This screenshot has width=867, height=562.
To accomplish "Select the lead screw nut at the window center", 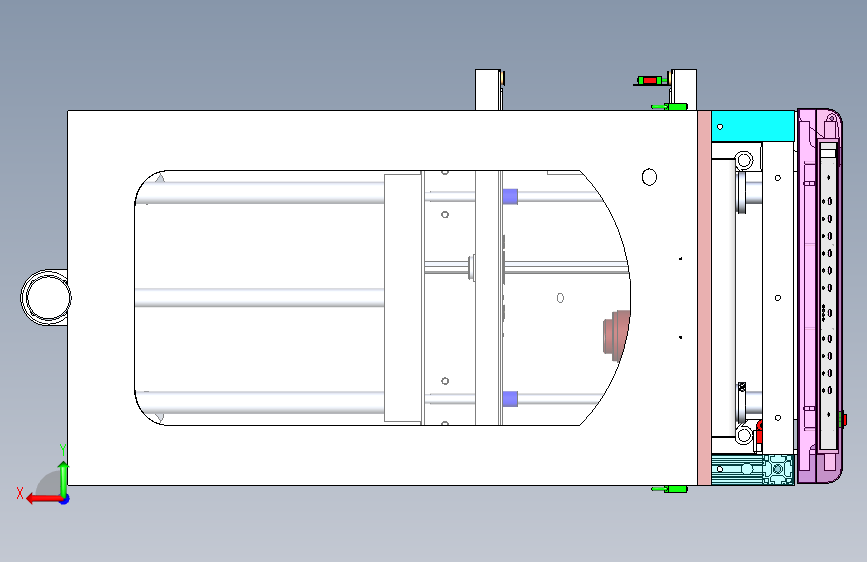I will pos(472,268).
